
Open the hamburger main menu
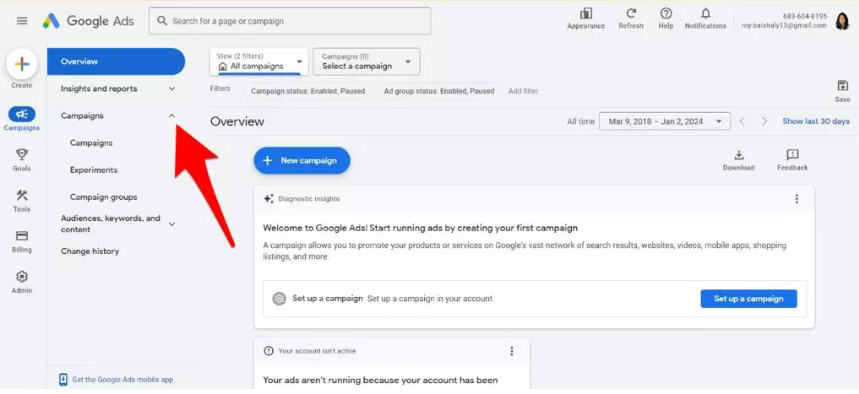coord(22,21)
